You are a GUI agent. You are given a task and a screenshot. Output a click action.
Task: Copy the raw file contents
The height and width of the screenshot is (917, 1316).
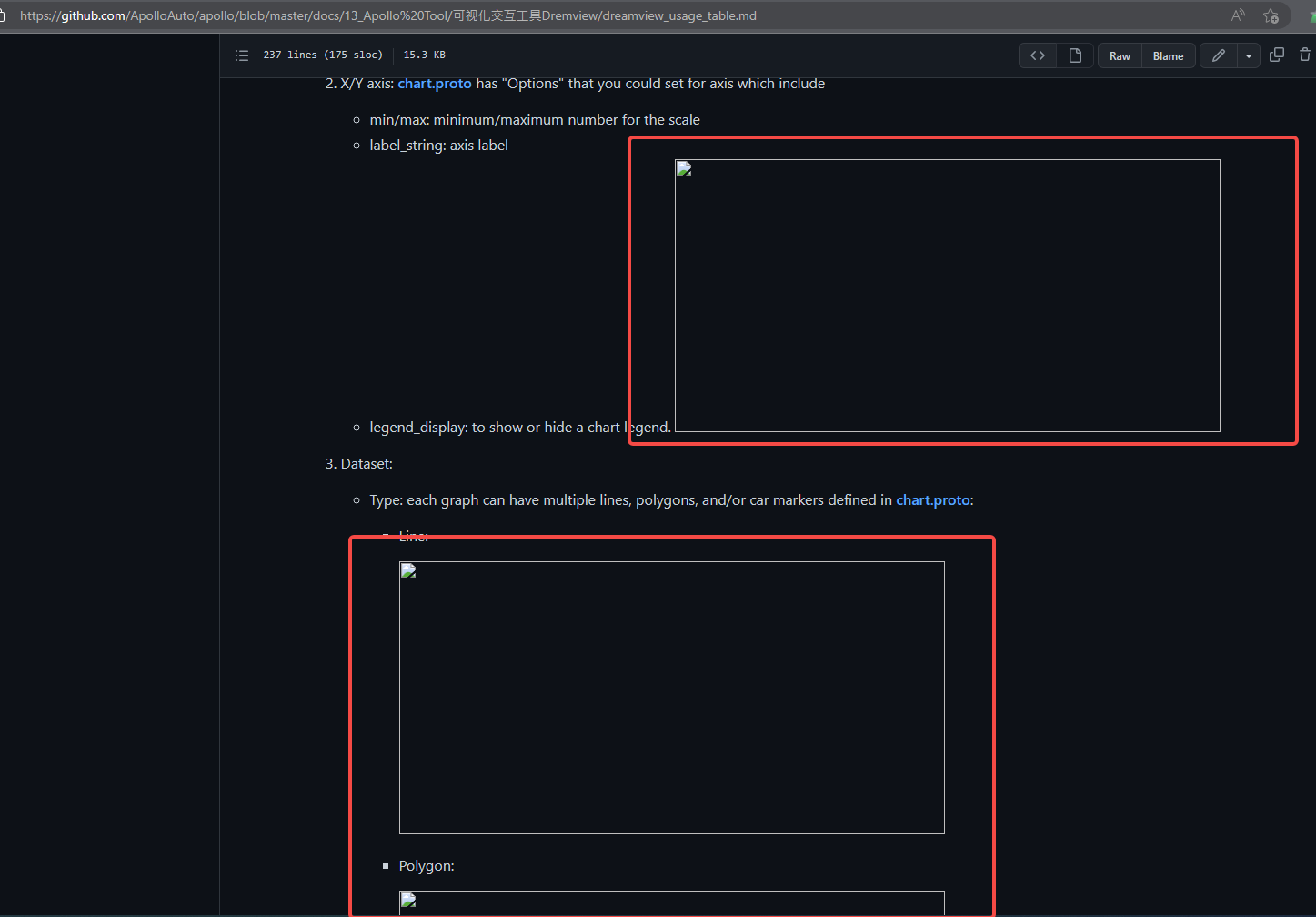pos(1277,55)
